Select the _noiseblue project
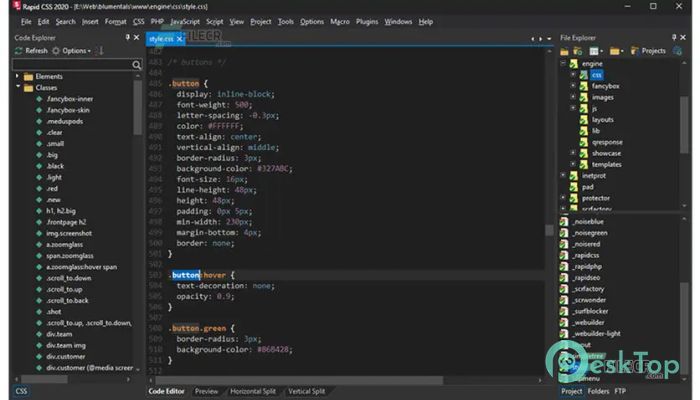700x400 pixels. click(x=588, y=222)
